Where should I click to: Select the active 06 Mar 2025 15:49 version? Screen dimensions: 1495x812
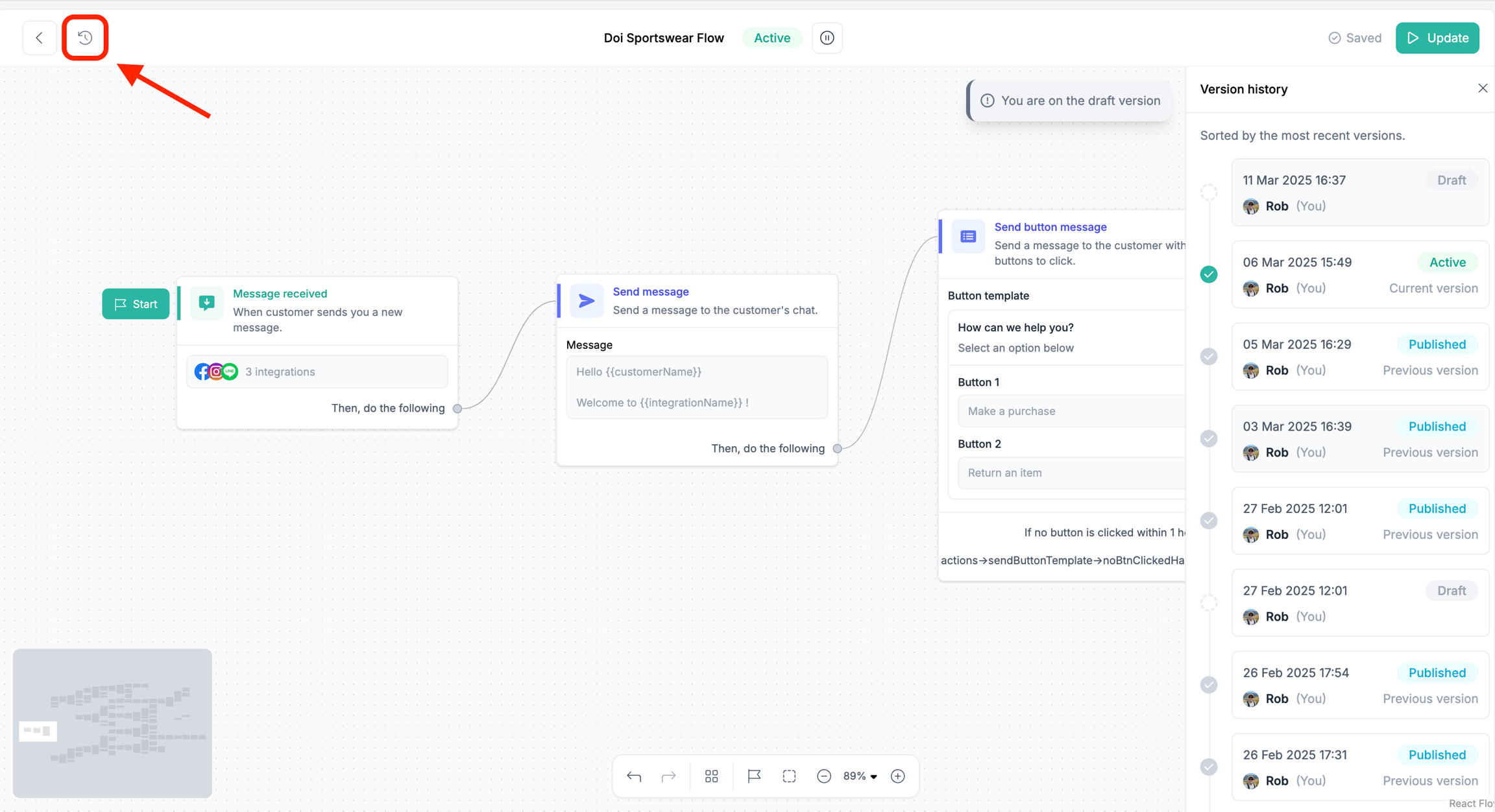(1359, 275)
